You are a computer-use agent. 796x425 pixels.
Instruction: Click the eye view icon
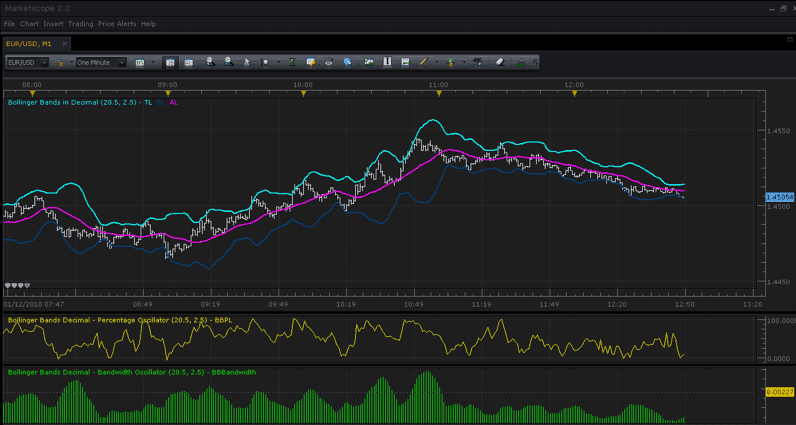coord(329,62)
